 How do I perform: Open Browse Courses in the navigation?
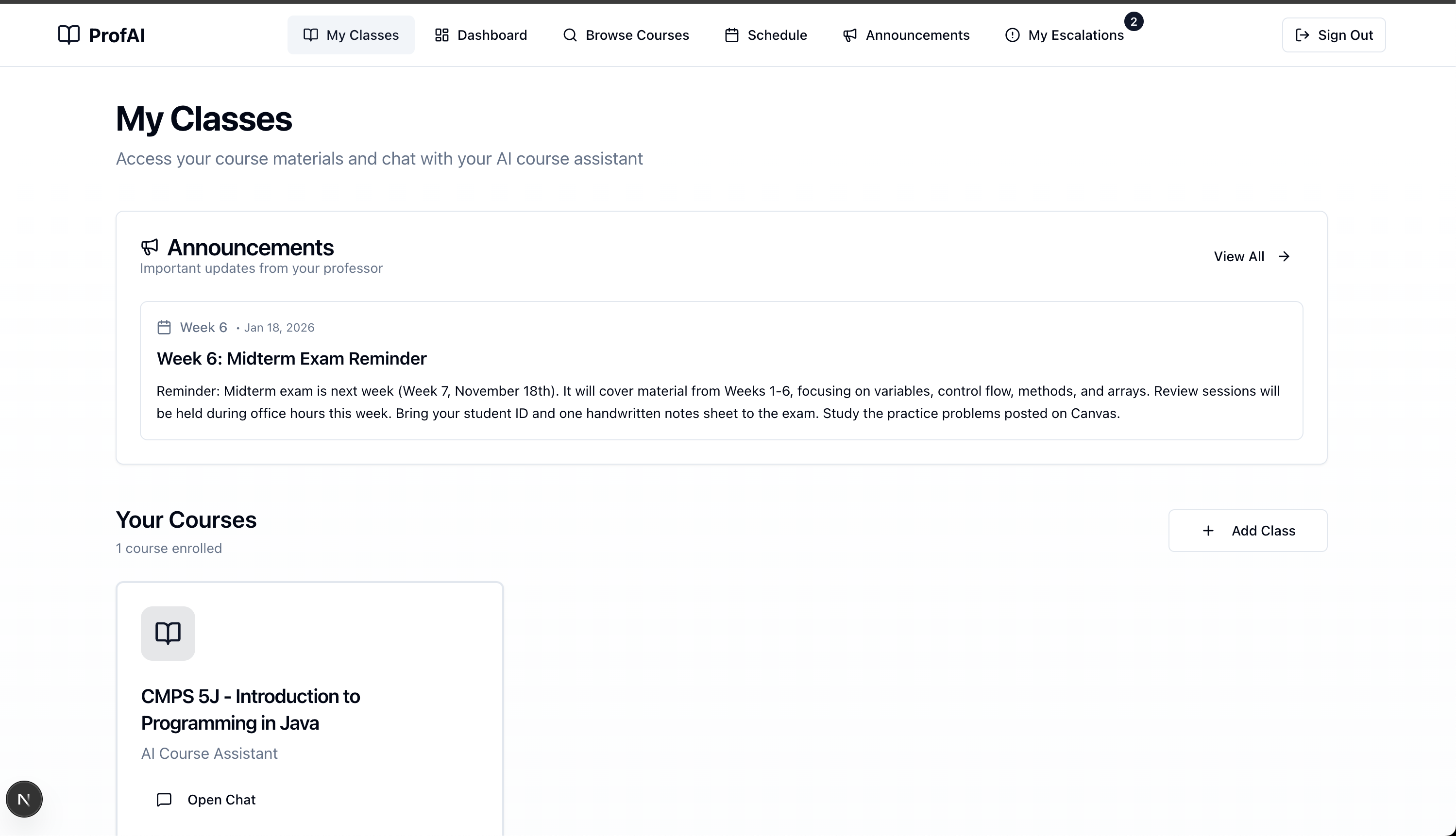click(x=626, y=35)
